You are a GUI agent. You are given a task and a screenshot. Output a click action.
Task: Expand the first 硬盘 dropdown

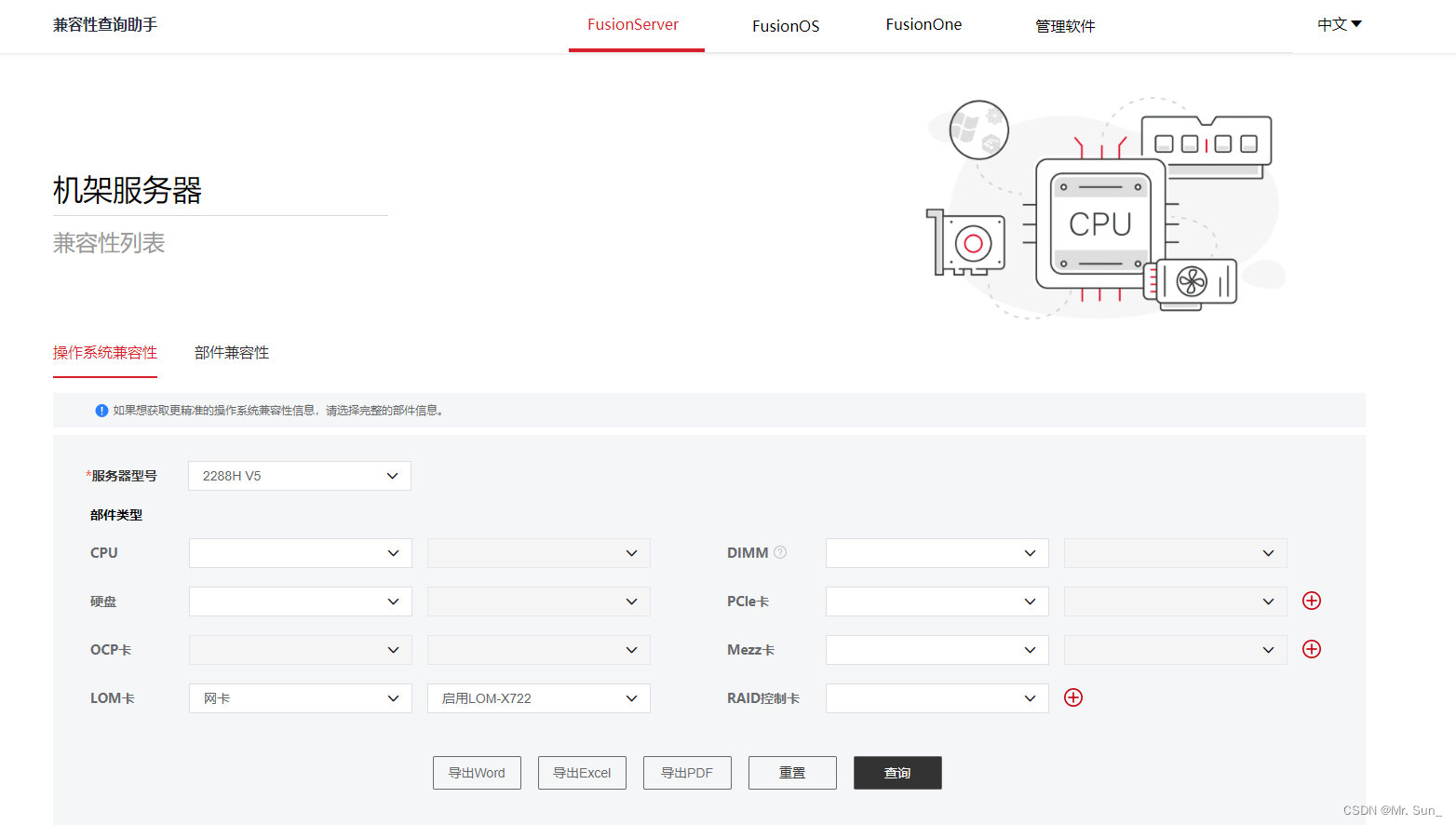301,602
